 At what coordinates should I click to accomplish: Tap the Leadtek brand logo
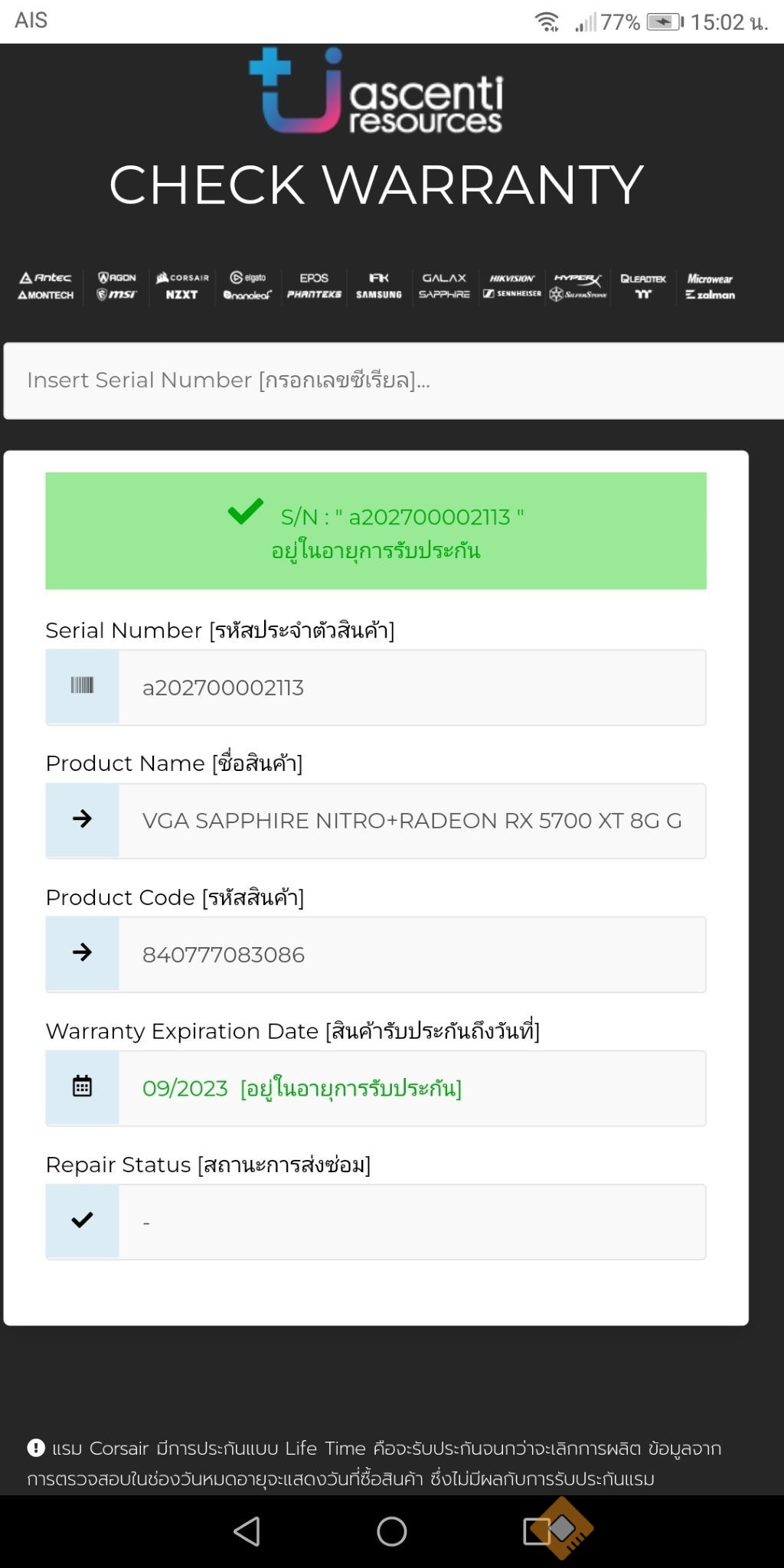click(x=643, y=279)
